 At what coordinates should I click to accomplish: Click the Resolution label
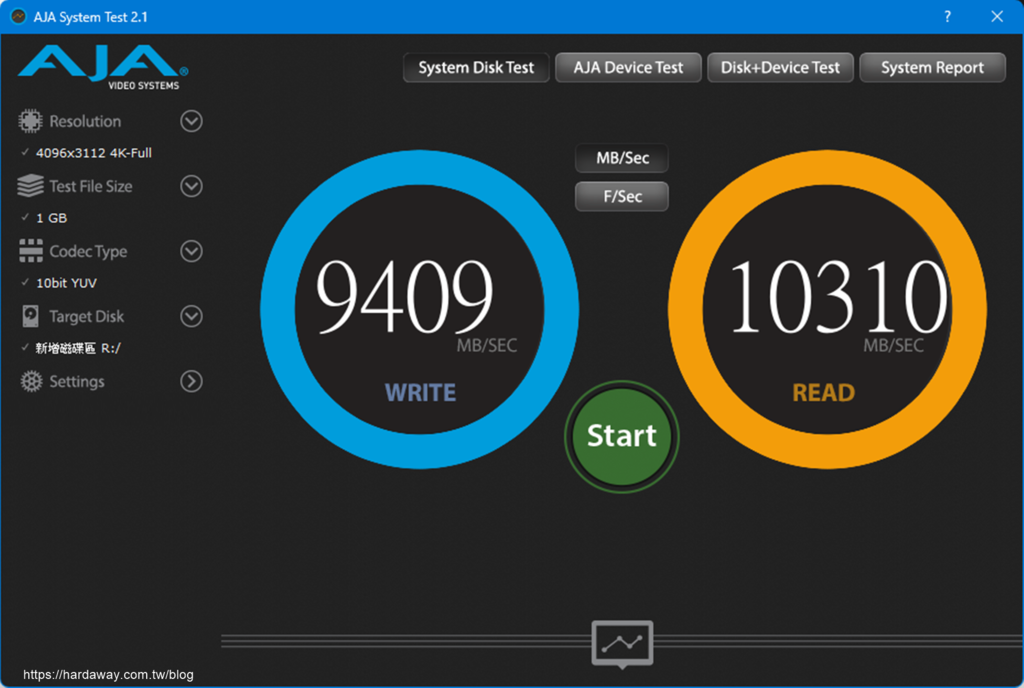(85, 121)
